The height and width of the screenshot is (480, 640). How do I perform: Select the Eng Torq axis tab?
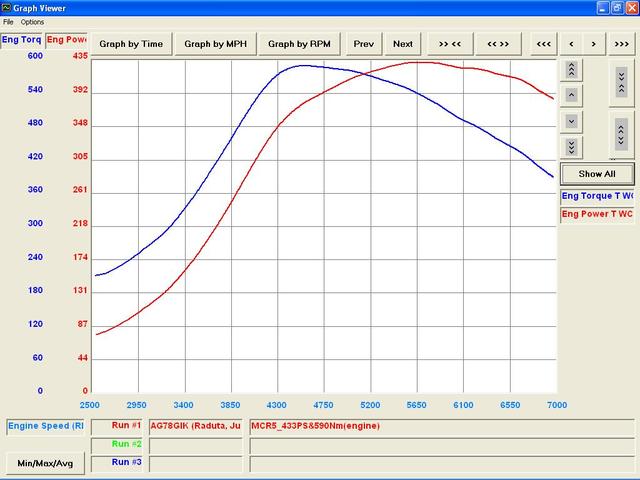click(21, 40)
